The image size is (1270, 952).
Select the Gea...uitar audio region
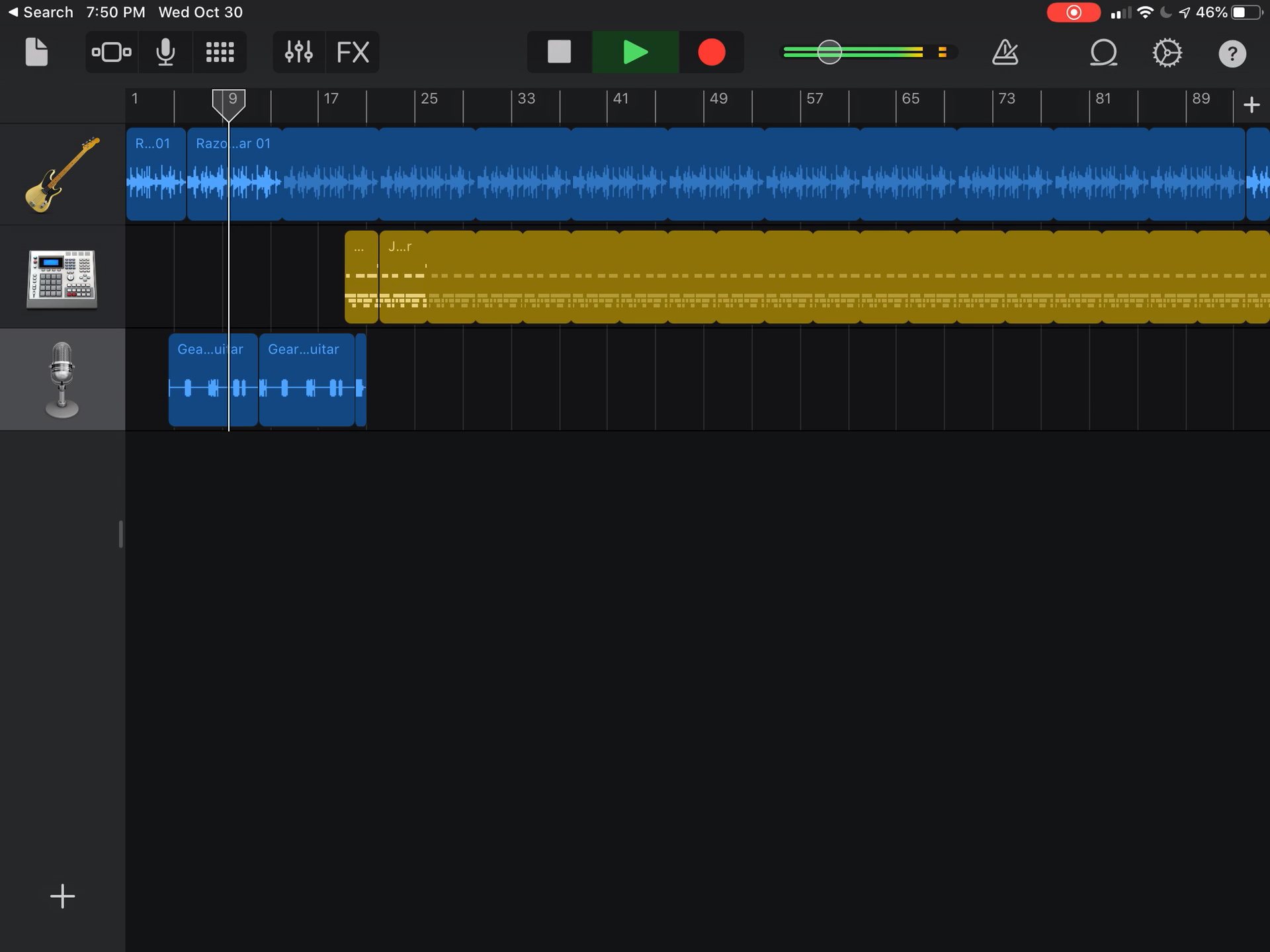pos(213,380)
